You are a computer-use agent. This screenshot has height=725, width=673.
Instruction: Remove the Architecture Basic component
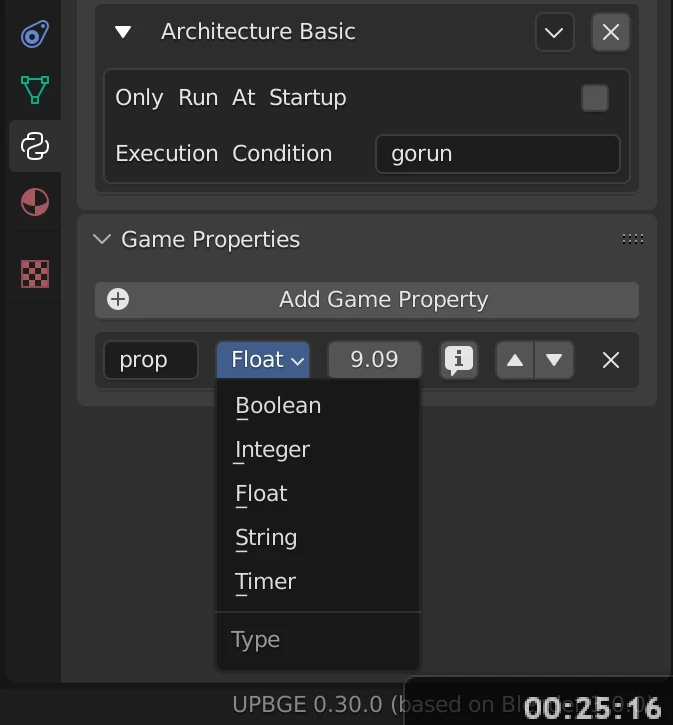pyautogui.click(x=611, y=33)
